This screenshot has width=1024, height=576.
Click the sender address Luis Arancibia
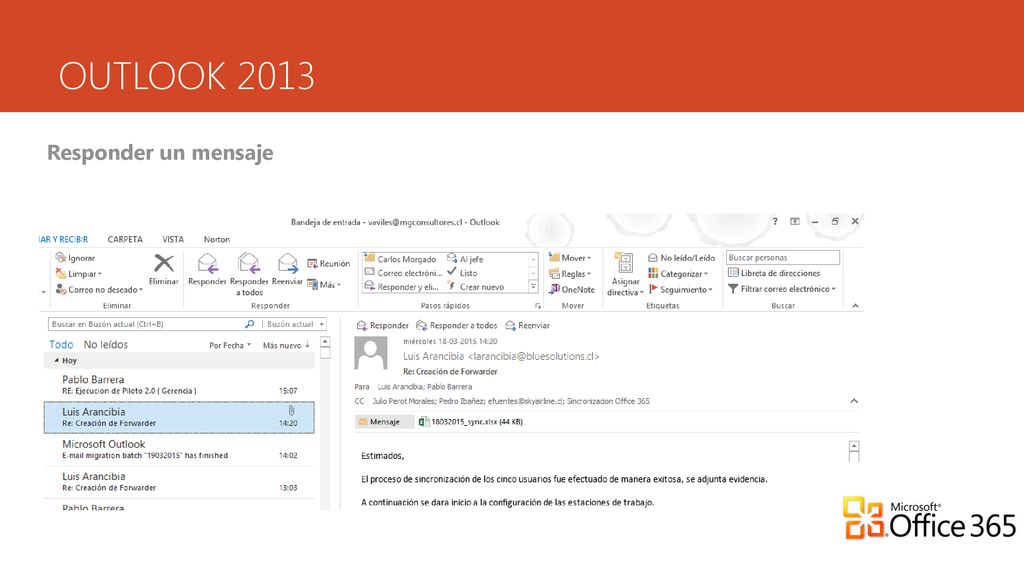(501, 356)
